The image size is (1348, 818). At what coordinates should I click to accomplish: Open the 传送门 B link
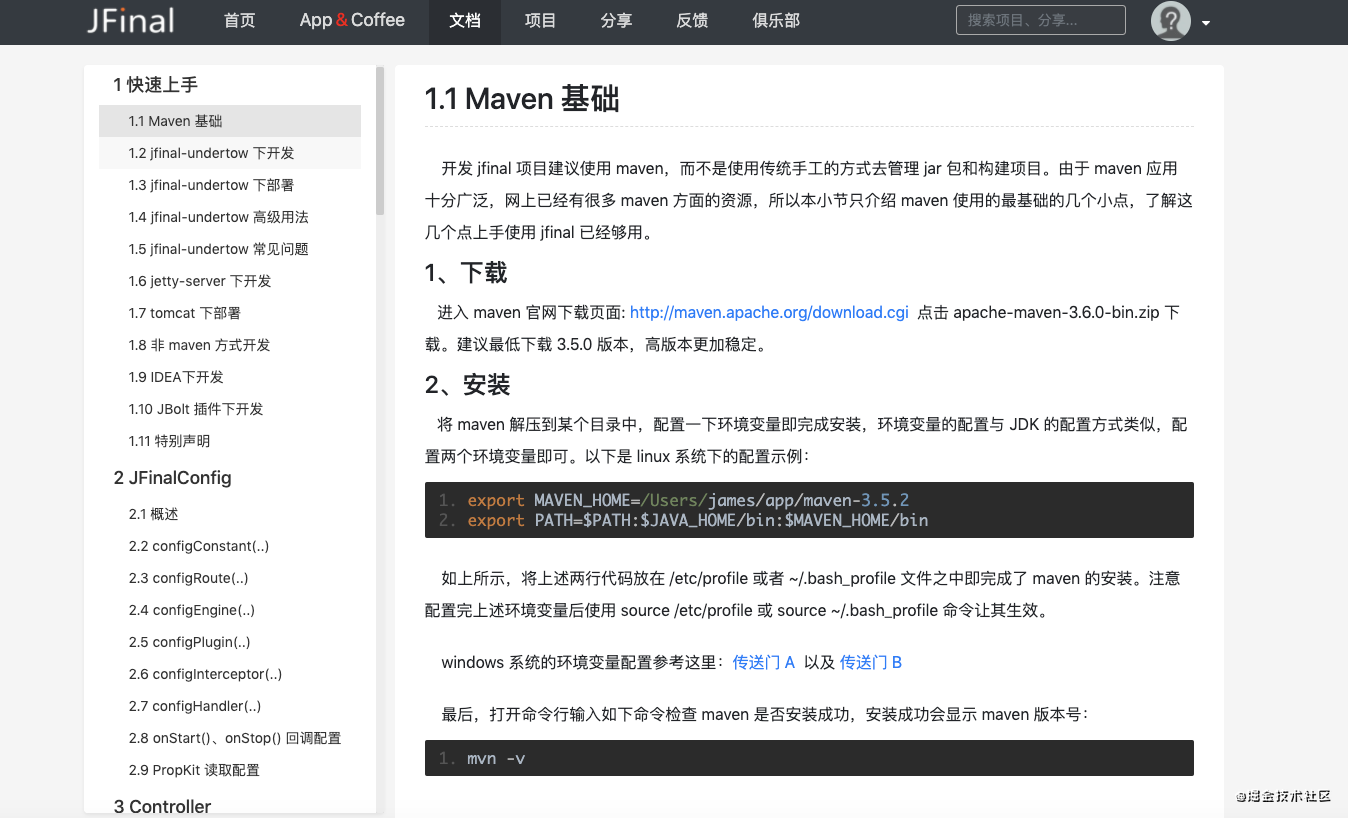(x=871, y=662)
